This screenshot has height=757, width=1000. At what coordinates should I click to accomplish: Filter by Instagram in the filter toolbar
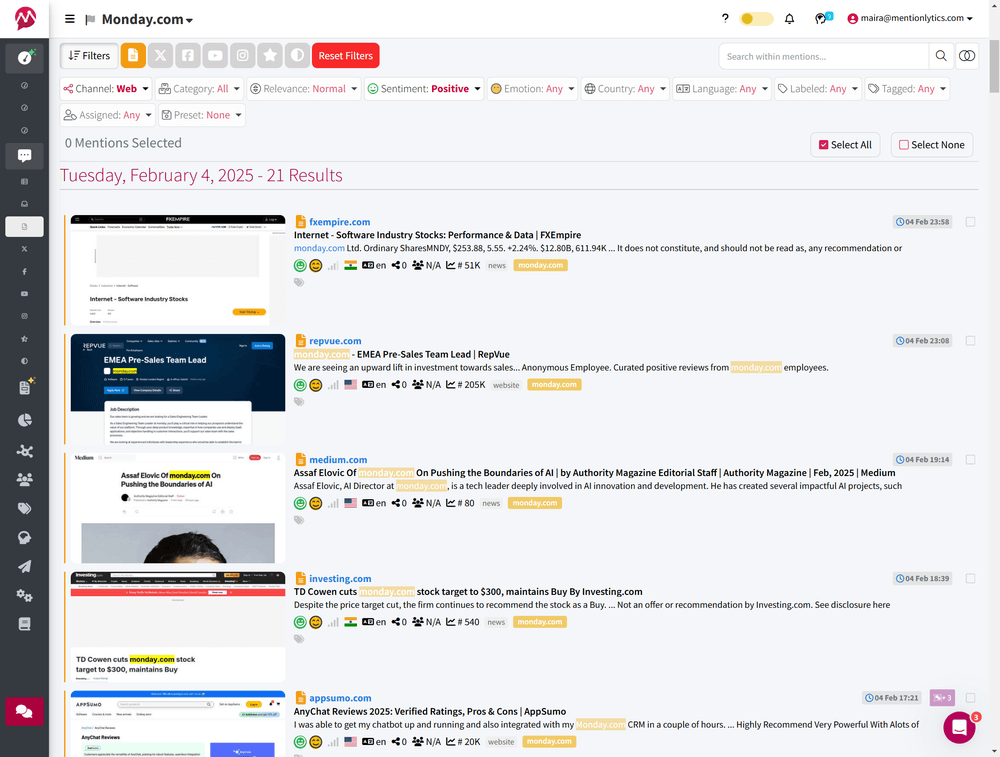pyautogui.click(x=243, y=55)
